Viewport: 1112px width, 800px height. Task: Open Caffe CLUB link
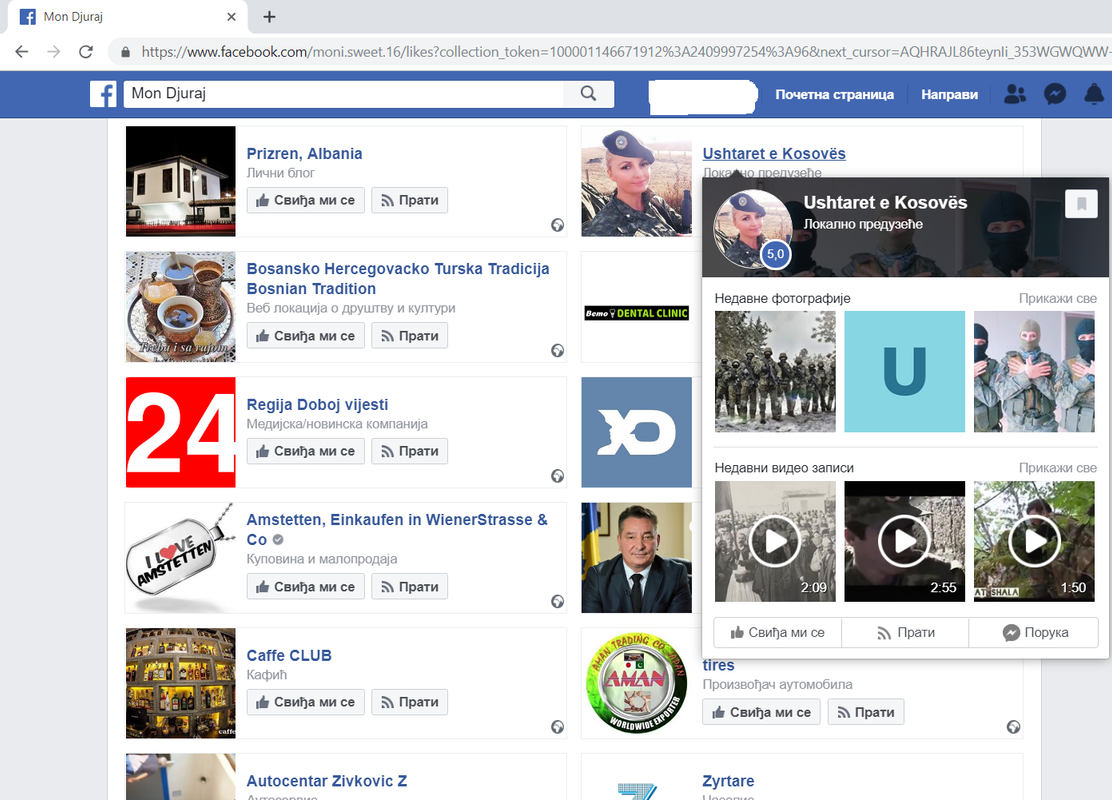[289, 656]
